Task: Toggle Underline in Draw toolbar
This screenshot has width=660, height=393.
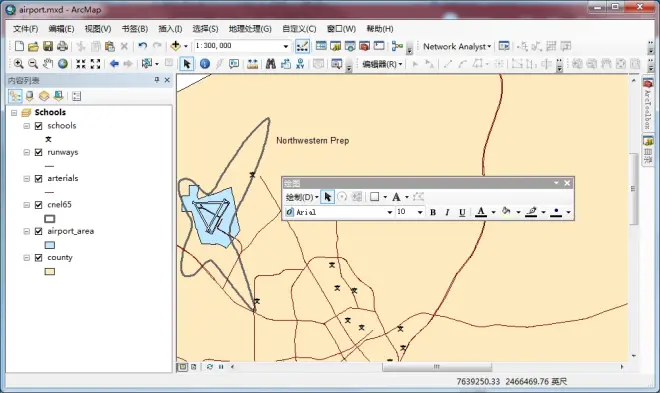Action: tap(462, 212)
